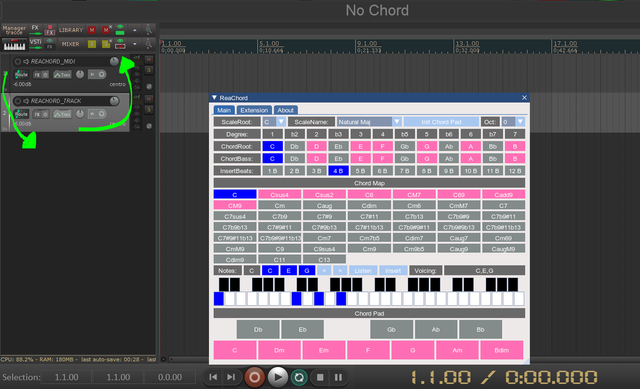Open Route button on REACHORD_TRACK track
The image size is (640, 389).
click(x=21, y=114)
